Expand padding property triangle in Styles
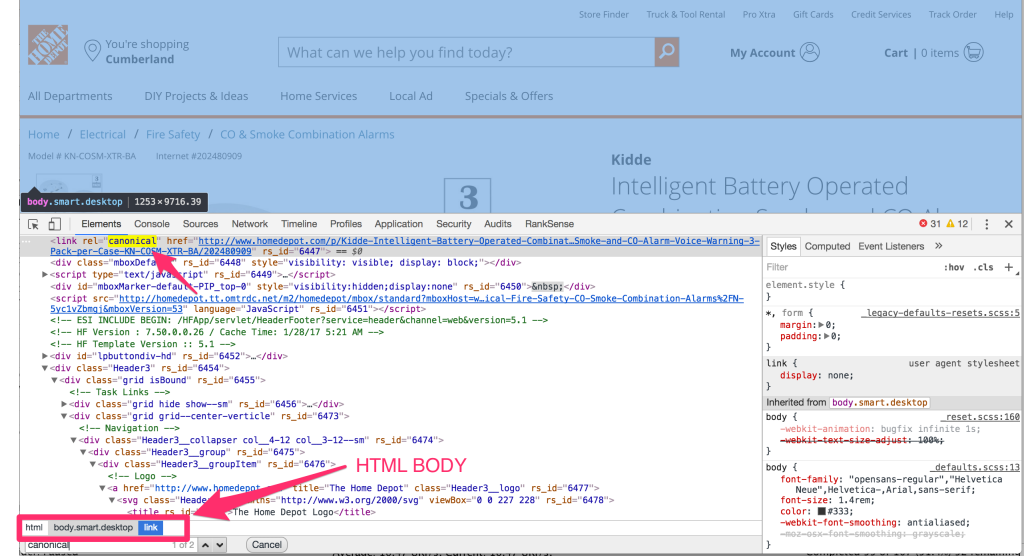 (x=827, y=336)
